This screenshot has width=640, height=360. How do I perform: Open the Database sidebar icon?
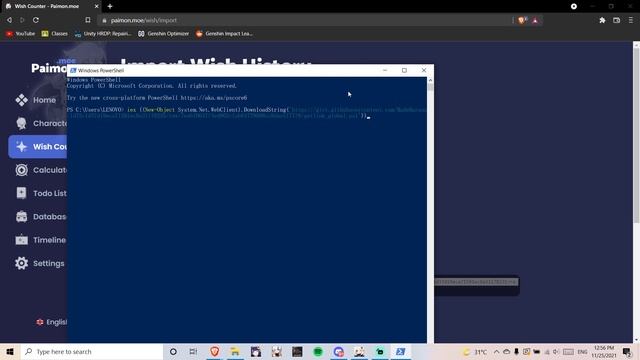point(21,216)
